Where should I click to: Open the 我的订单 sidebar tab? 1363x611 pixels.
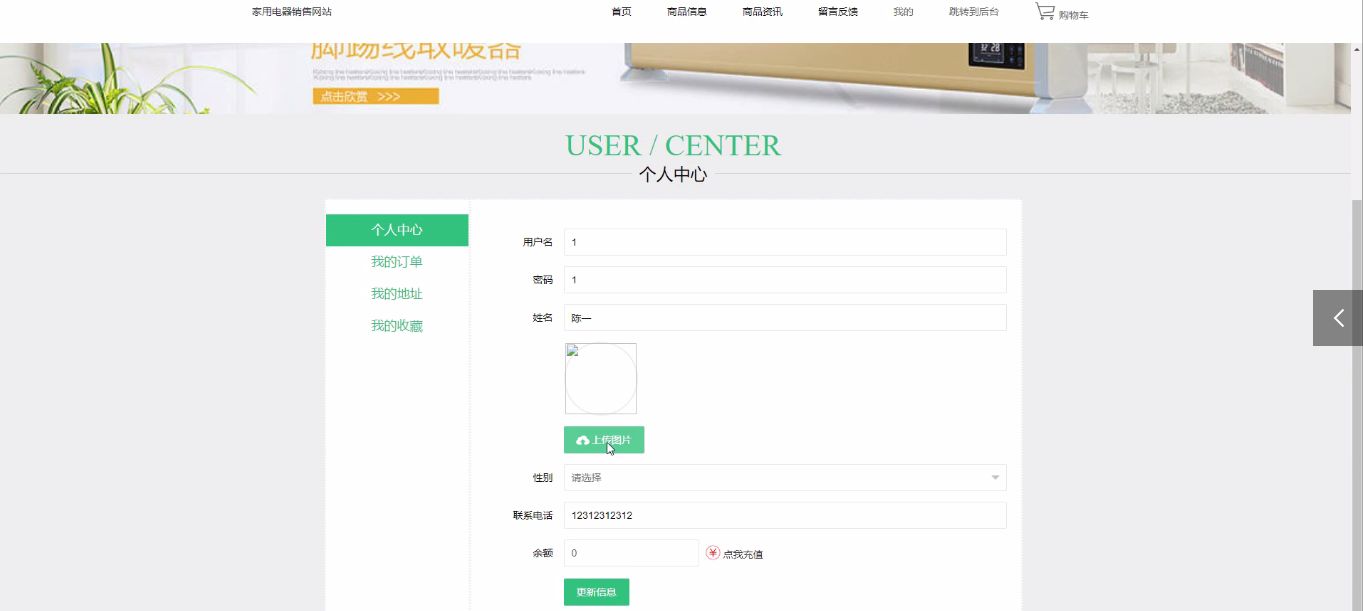tap(397, 262)
